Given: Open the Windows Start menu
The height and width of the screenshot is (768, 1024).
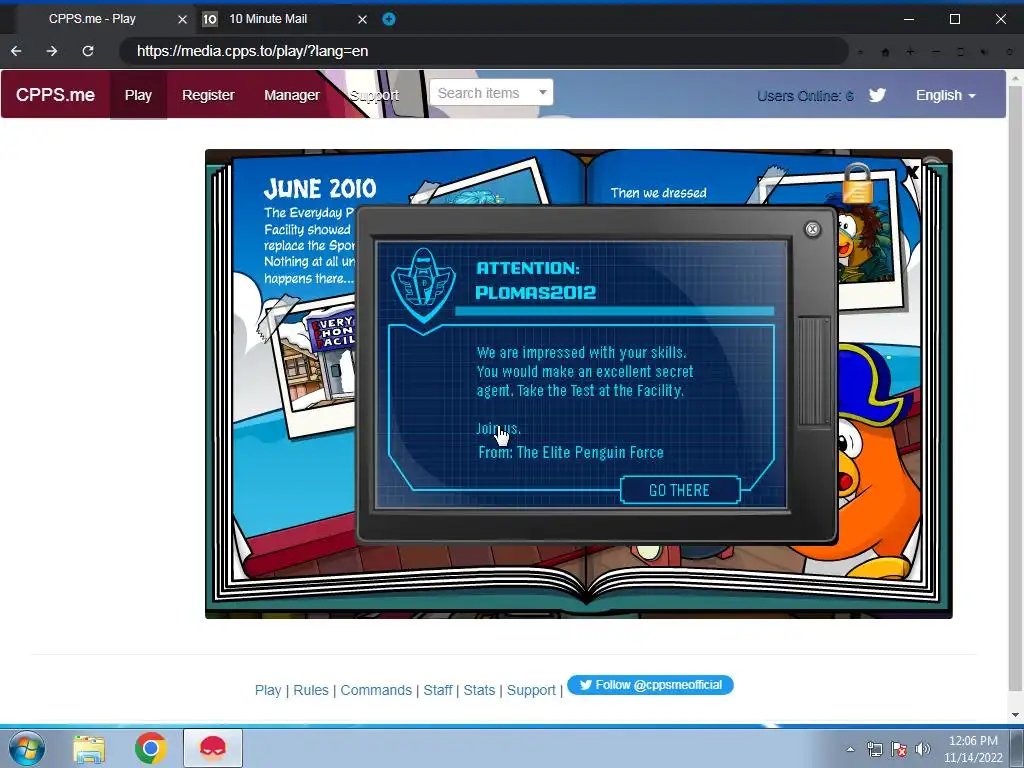Looking at the screenshot, I should pos(27,748).
